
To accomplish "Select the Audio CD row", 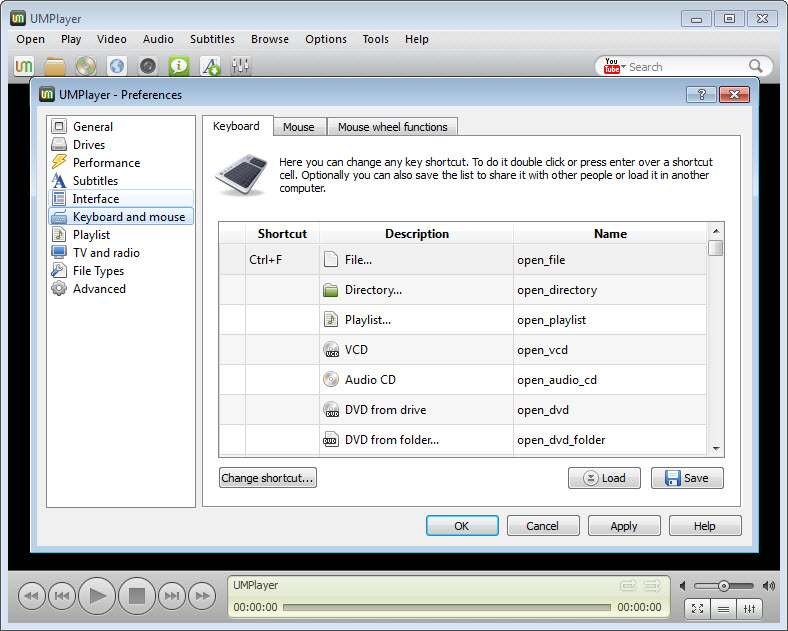I will tap(417, 380).
